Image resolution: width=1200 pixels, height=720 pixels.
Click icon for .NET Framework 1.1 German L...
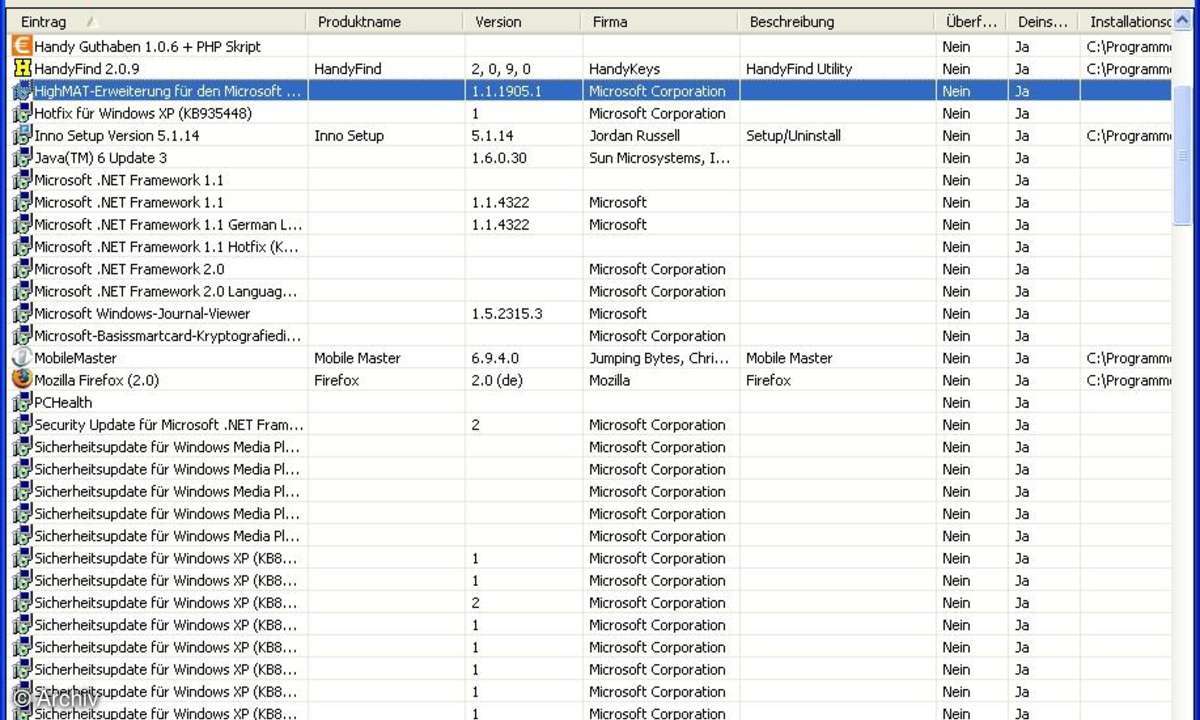(21, 224)
